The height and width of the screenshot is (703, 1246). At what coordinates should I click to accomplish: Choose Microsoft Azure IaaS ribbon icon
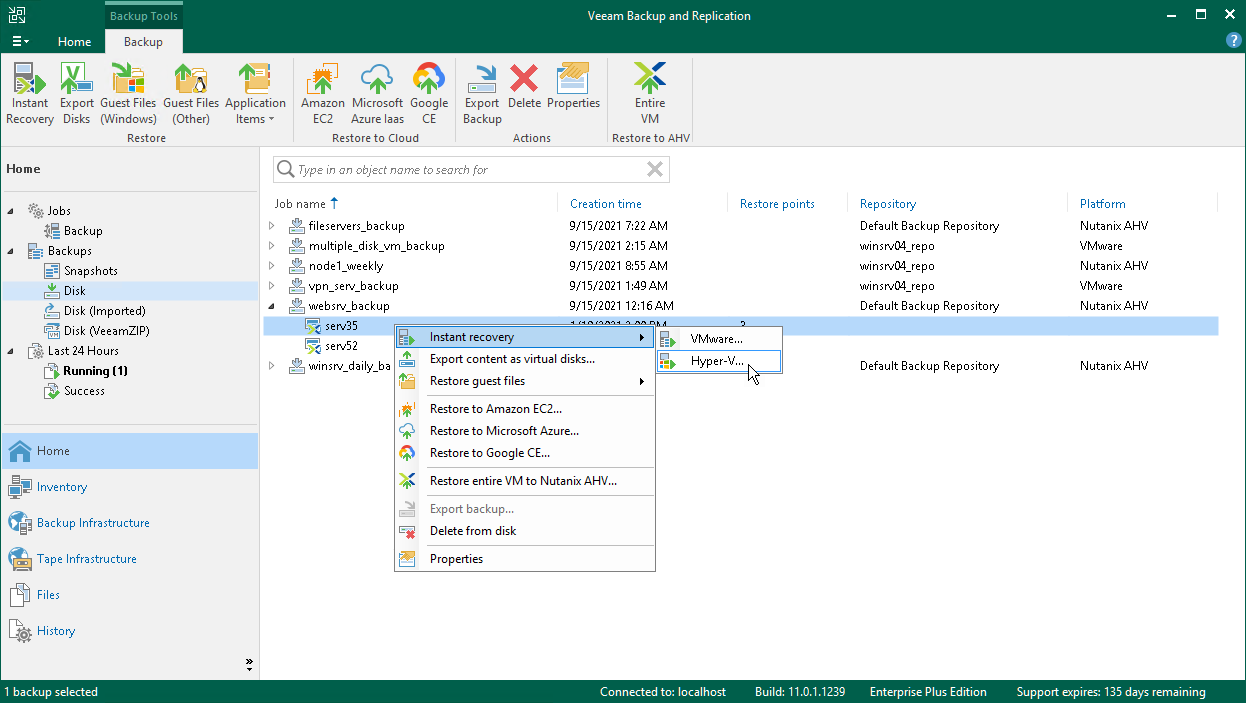click(378, 93)
